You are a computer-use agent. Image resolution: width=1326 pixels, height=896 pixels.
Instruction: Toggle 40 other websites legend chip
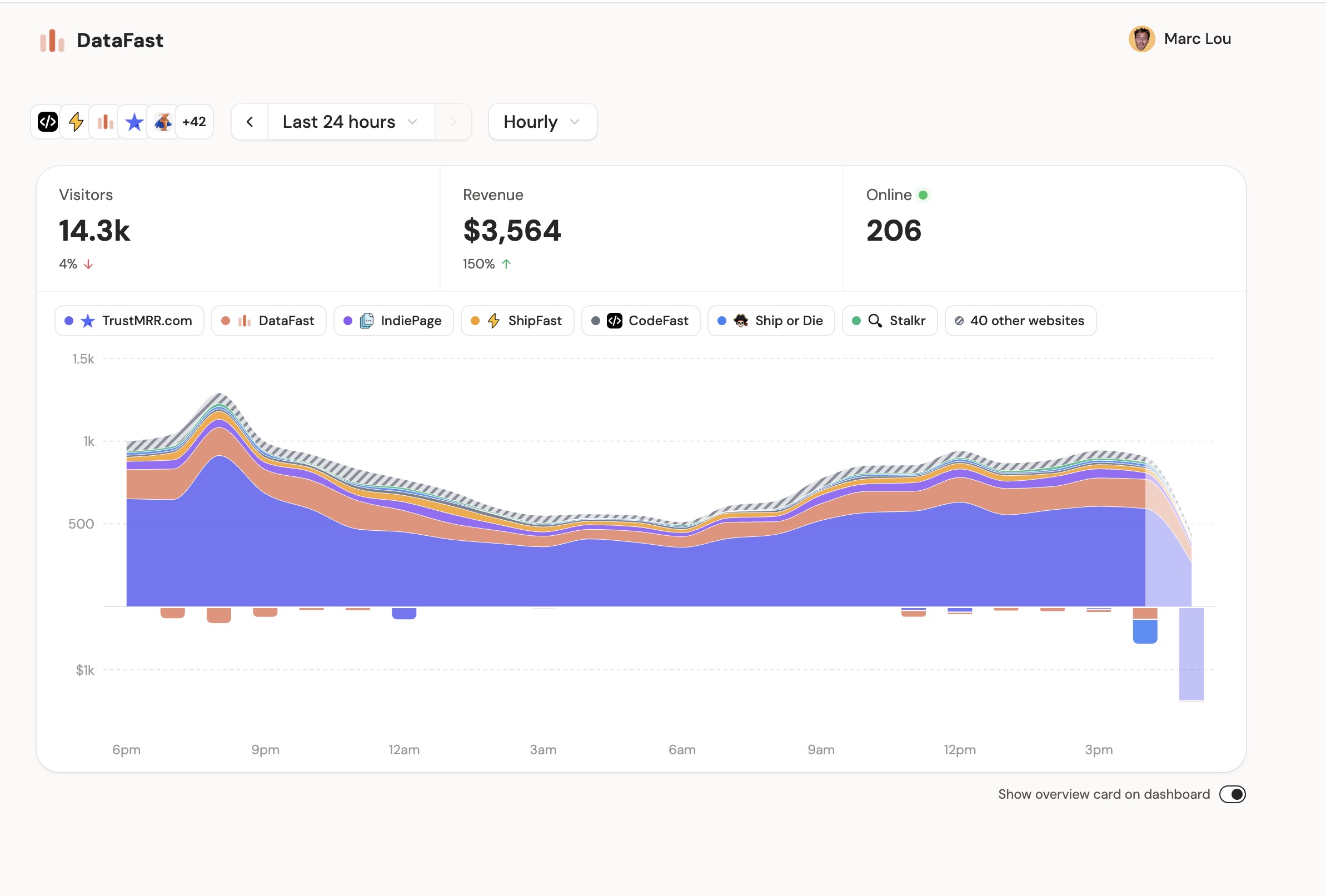[x=1020, y=321]
